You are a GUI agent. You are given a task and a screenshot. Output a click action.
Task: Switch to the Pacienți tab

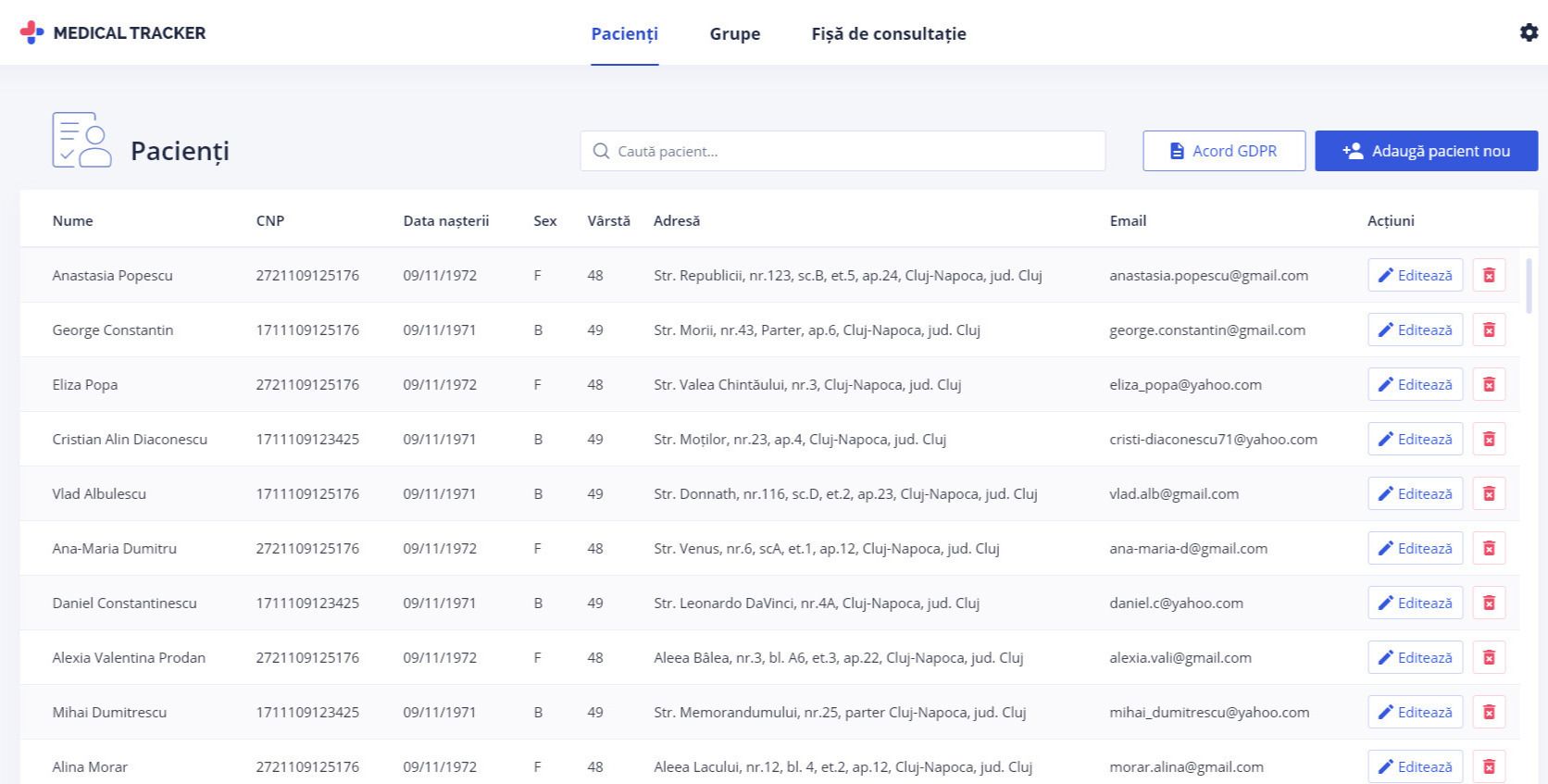click(x=625, y=33)
